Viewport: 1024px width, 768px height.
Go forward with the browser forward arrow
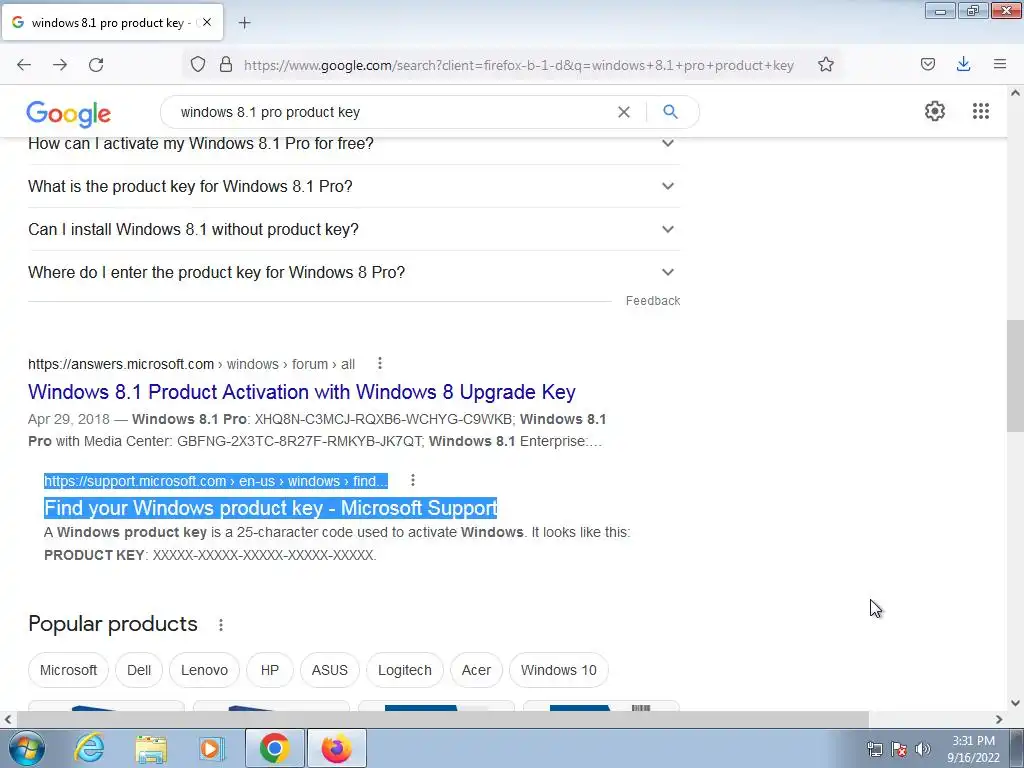(60, 65)
